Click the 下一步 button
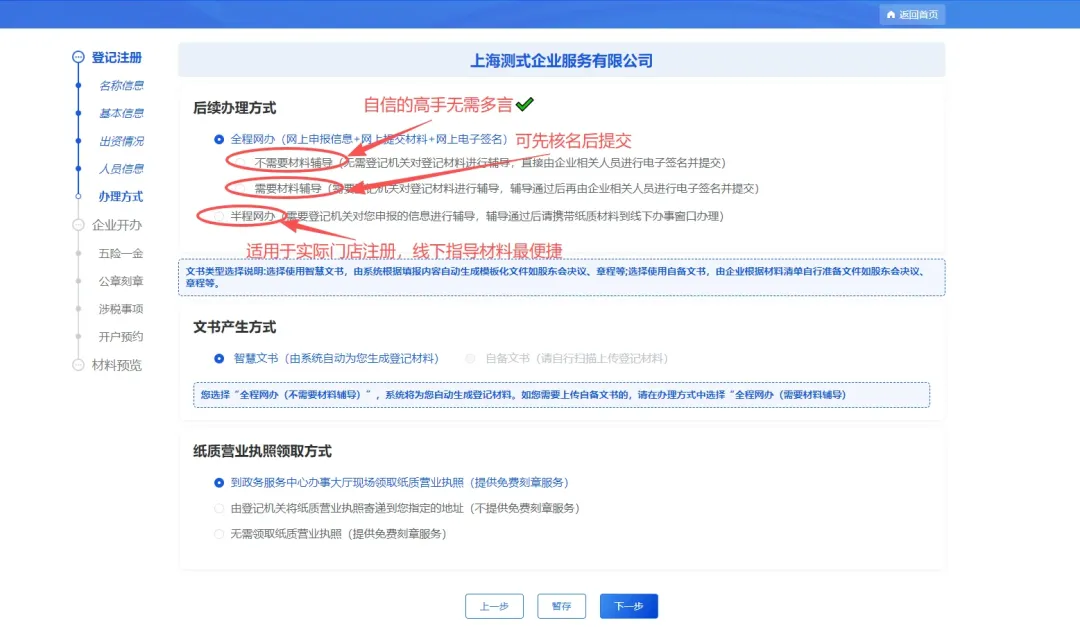 628,606
